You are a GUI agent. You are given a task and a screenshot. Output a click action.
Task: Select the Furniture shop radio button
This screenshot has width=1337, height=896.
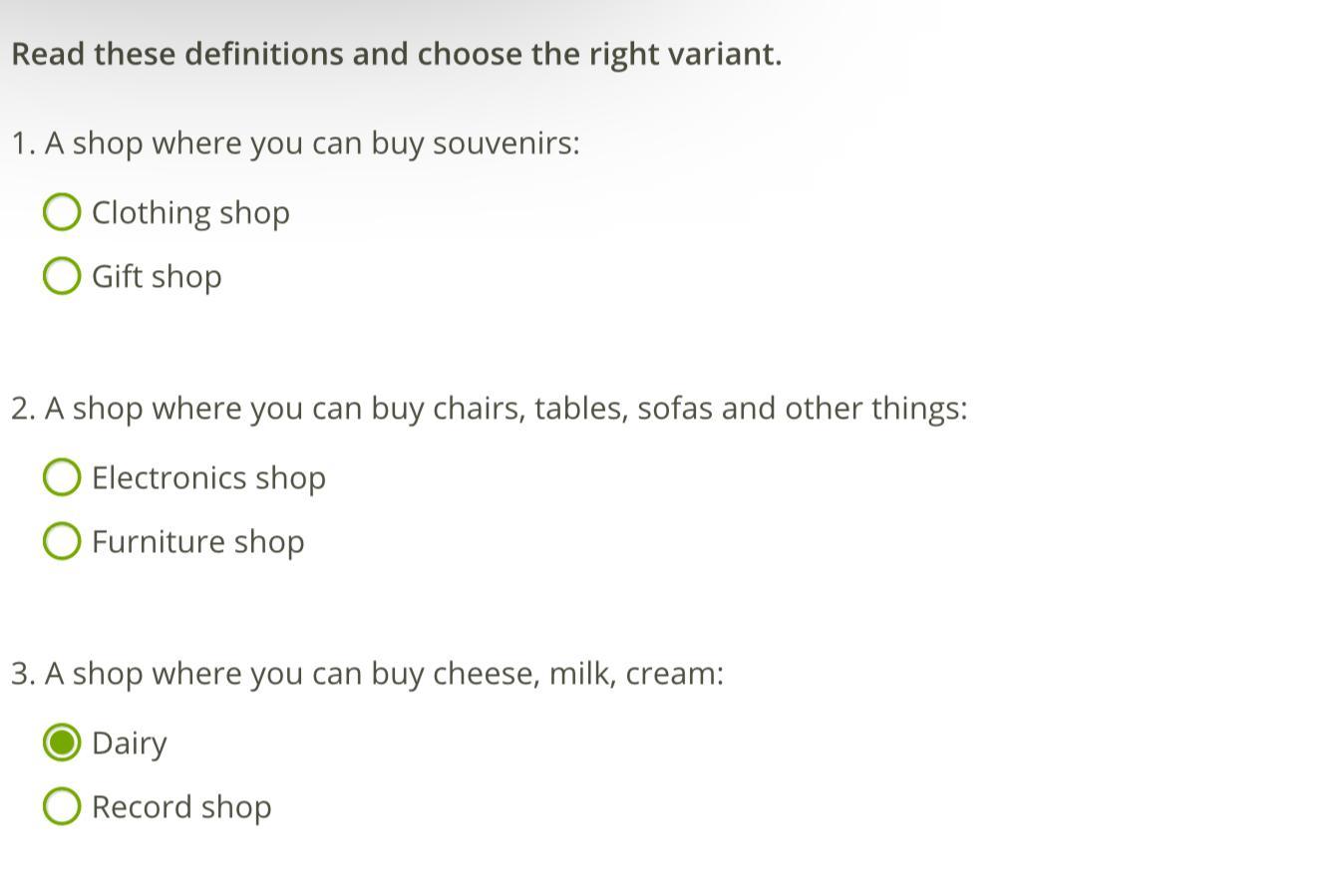coord(62,541)
